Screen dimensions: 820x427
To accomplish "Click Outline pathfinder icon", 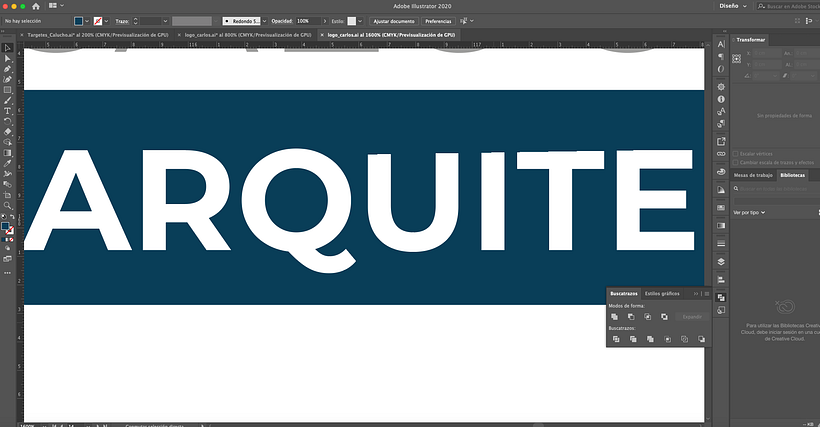I will coord(684,339).
